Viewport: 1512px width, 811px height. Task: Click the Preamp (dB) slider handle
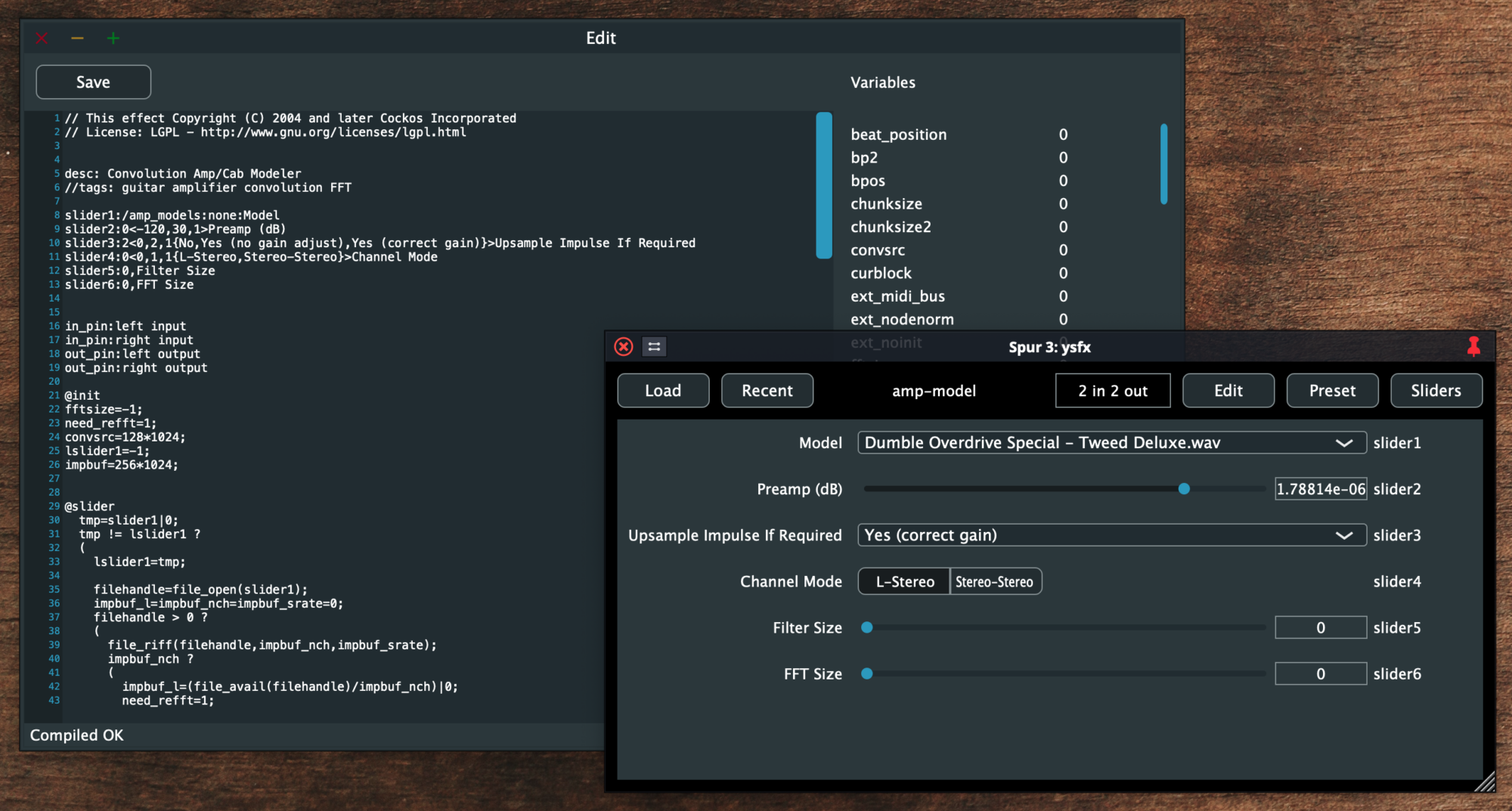(x=1184, y=489)
